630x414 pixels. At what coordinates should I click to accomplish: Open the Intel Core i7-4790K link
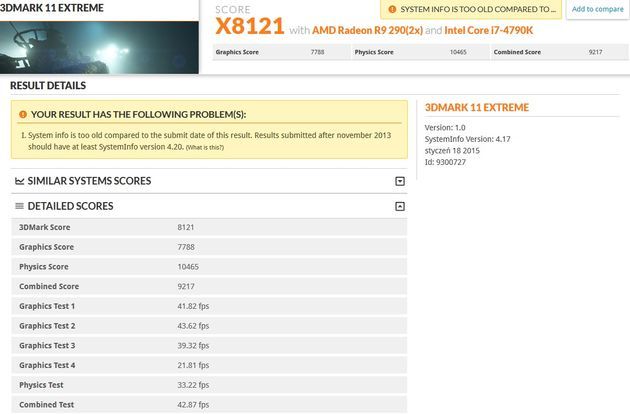click(489, 31)
